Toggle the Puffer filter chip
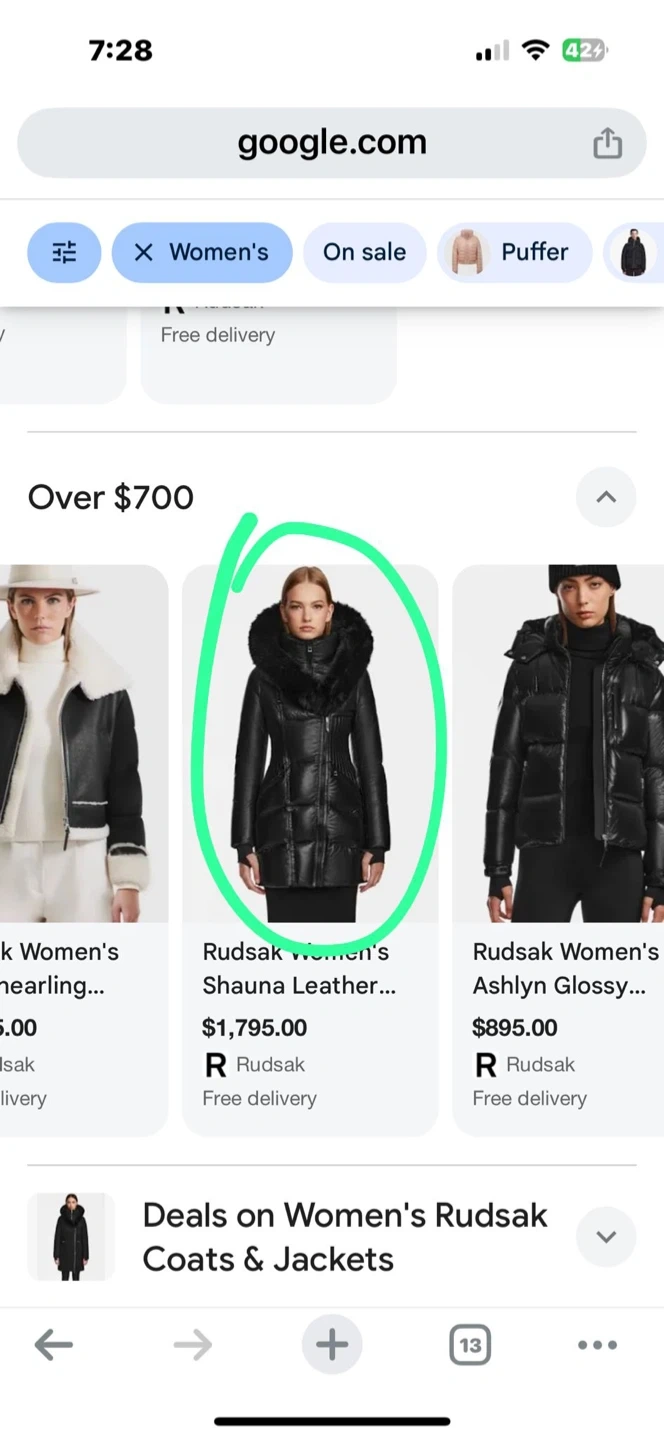 [515, 252]
